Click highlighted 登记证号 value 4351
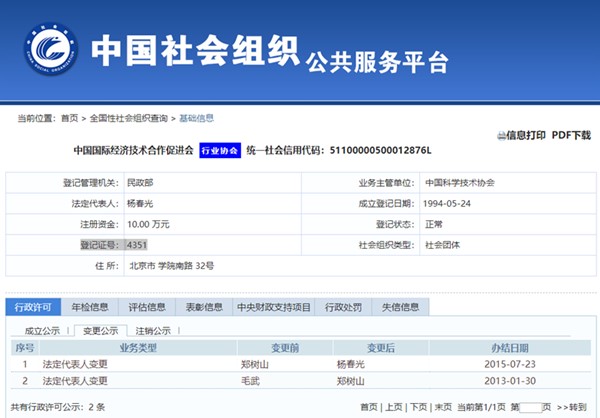The height and width of the screenshot is (418, 600). click(x=137, y=245)
